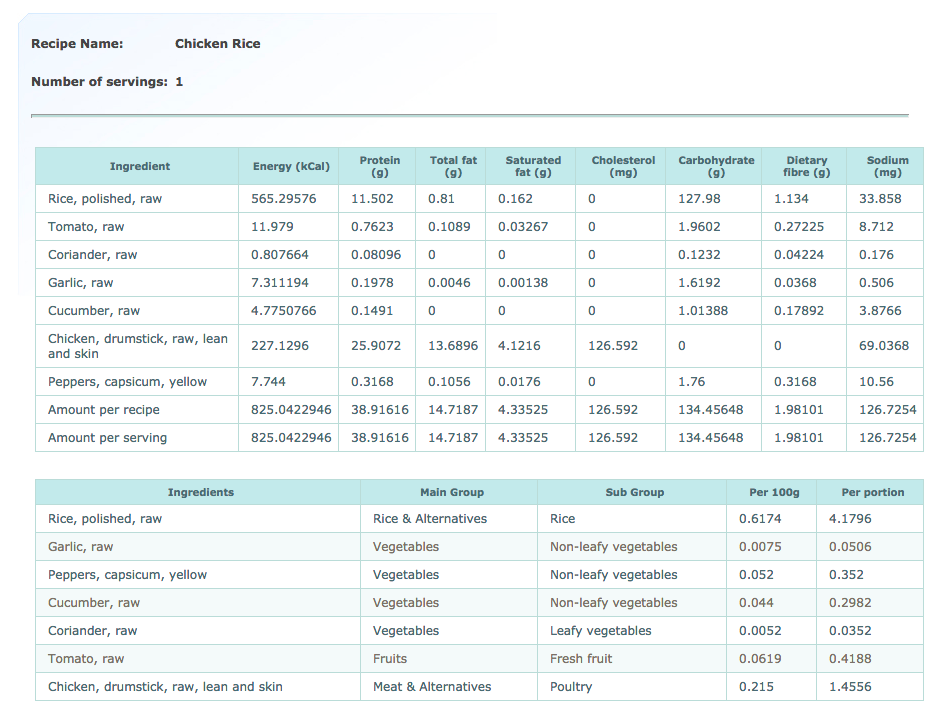Select the Leafy vegetables sub group cell
This screenshot has width=947, height=721.
[x=600, y=630]
